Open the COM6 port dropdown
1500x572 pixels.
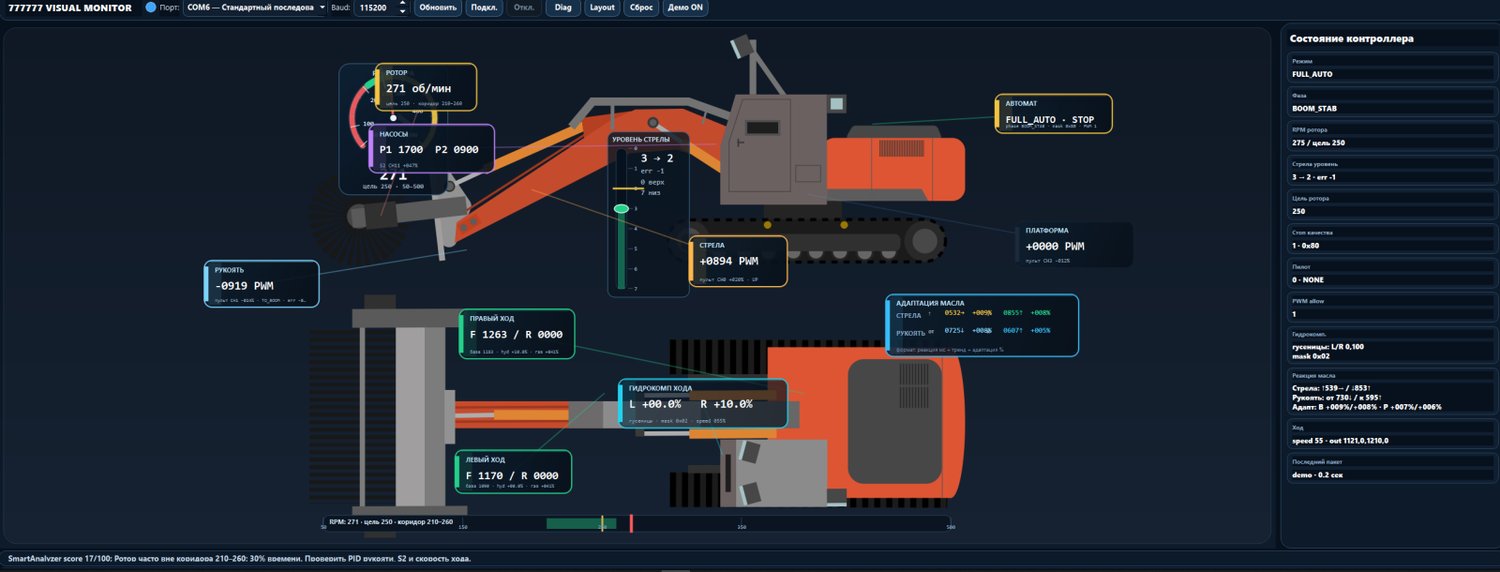pyautogui.click(x=256, y=7)
